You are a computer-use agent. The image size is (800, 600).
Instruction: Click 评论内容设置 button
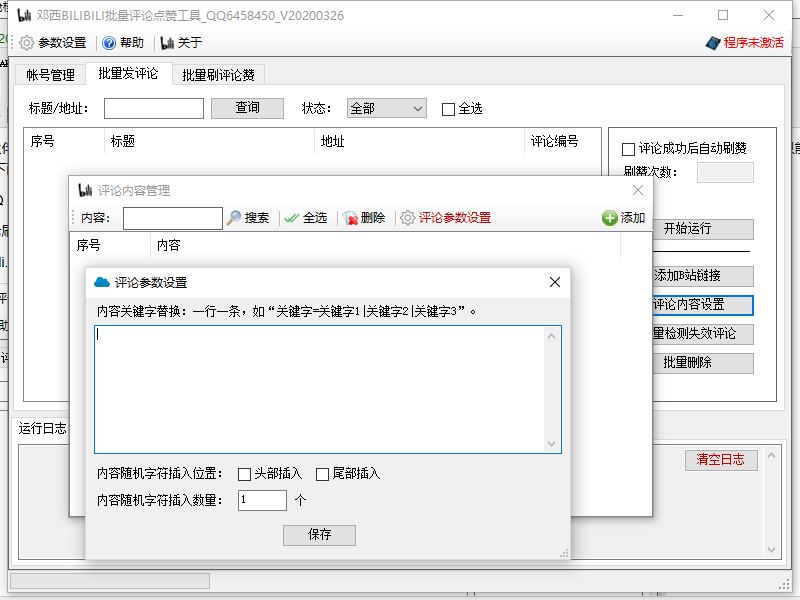tap(703, 305)
